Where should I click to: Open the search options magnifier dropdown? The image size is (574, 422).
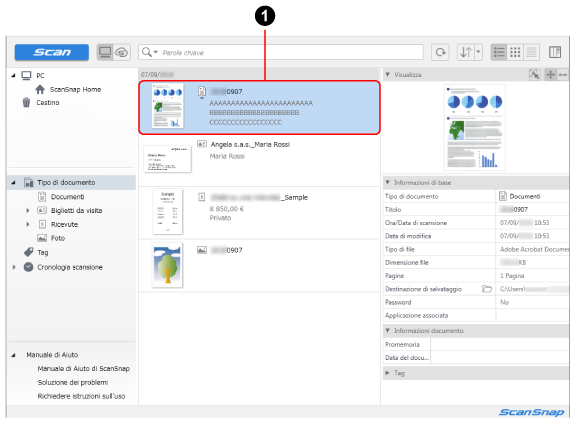(x=149, y=52)
